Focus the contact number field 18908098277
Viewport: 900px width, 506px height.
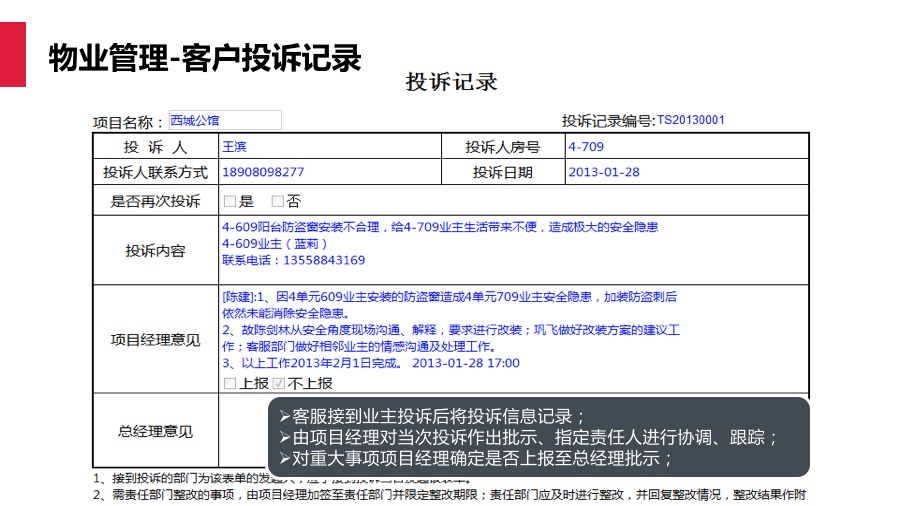(x=330, y=172)
